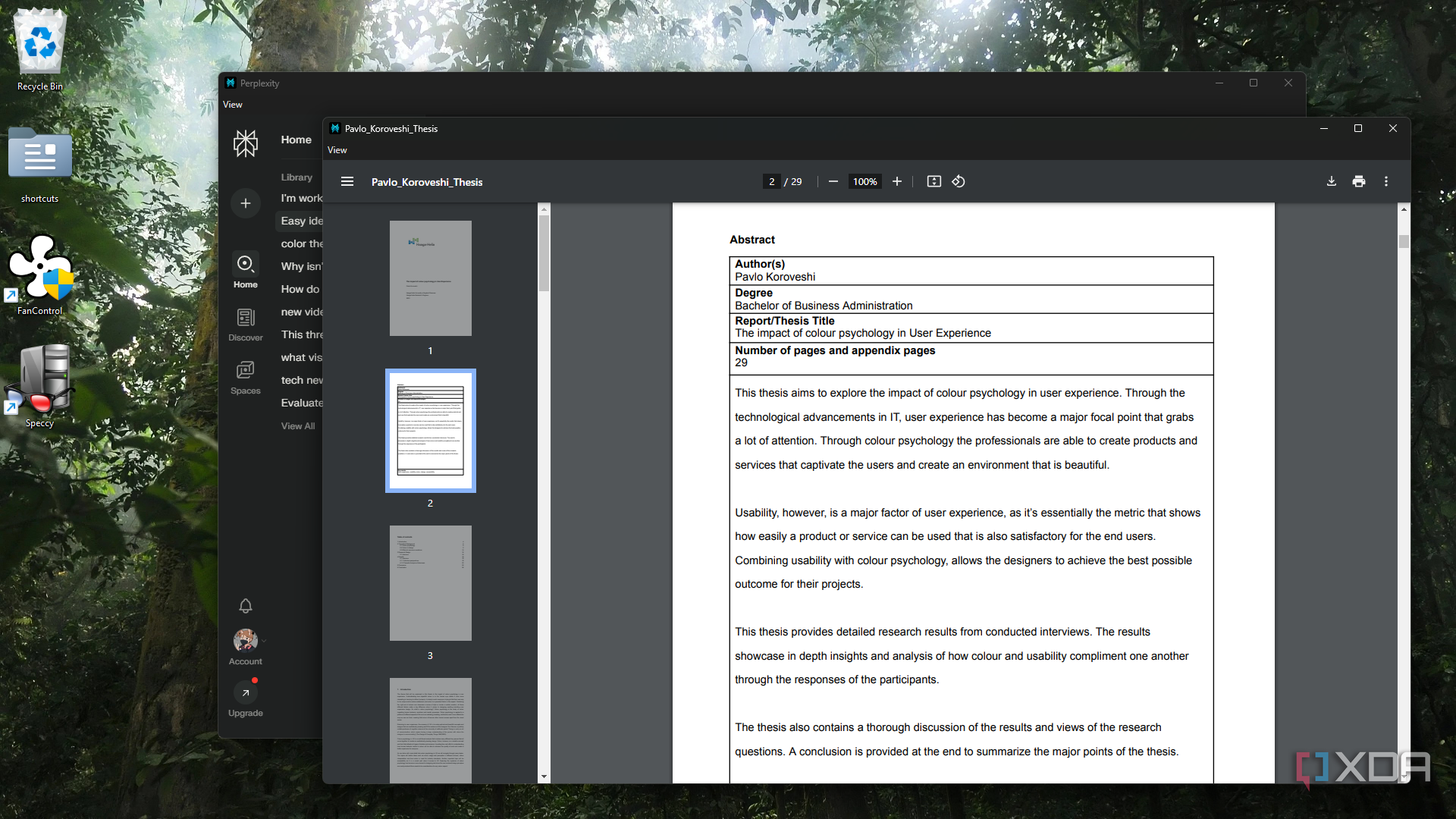1456x819 pixels.
Task: Select page 3 thumbnail
Action: click(431, 583)
